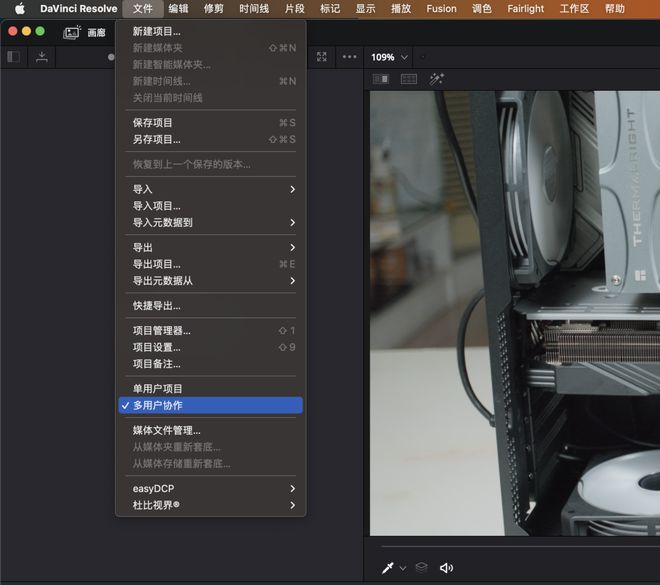Choose 新建项目... from the menu

210,31
